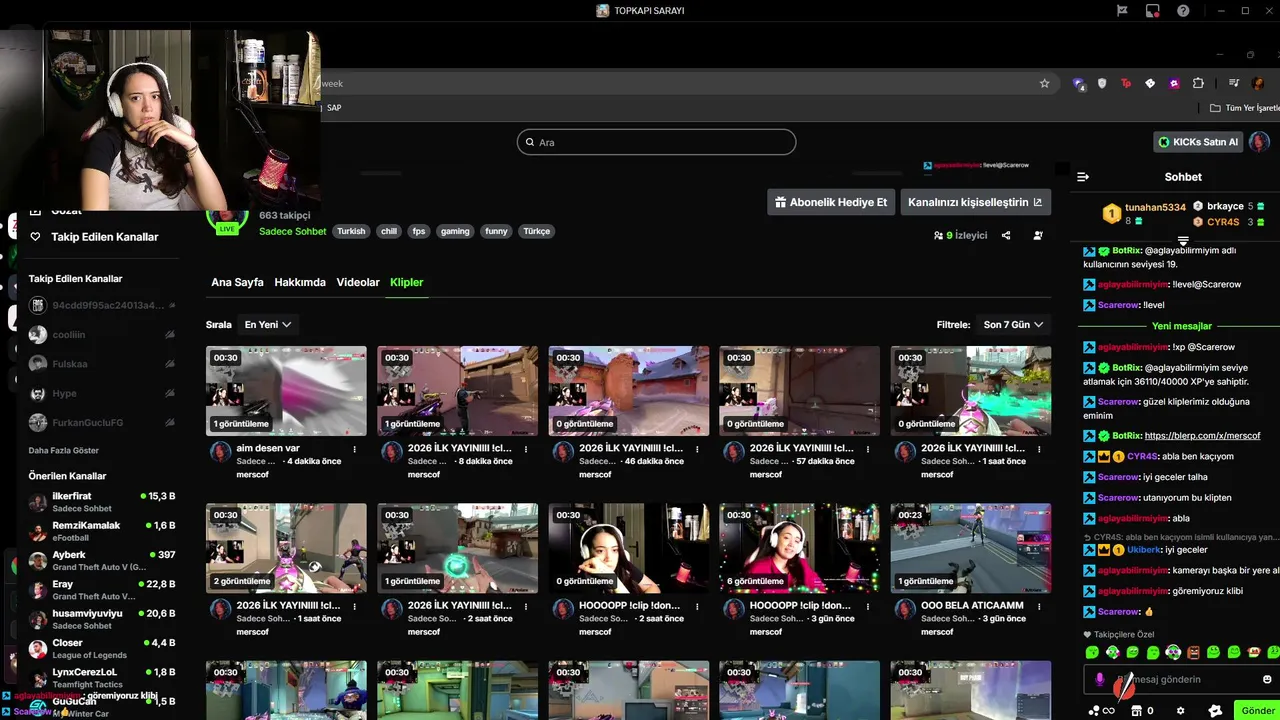Open the profile avatar next to KICKs button
The image size is (1280, 720).
click(x=1260, y=142)
